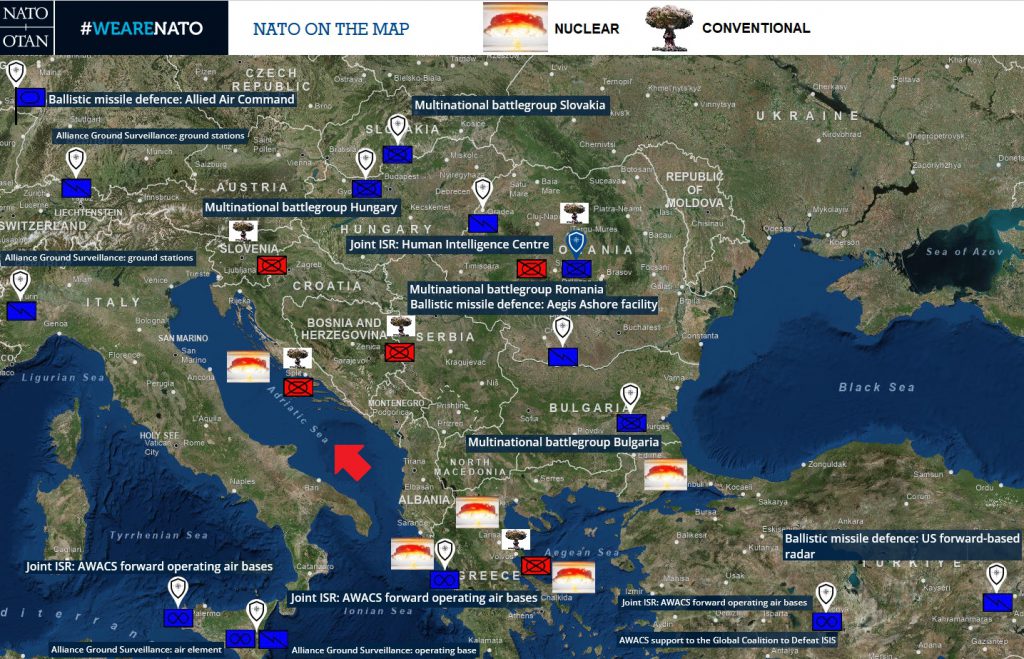The width and height of the screenshot is (1024, 659).
Task: Click blue unit symbol under Slovakia pin
Action: pyautogui.click(x=398, y=154)
